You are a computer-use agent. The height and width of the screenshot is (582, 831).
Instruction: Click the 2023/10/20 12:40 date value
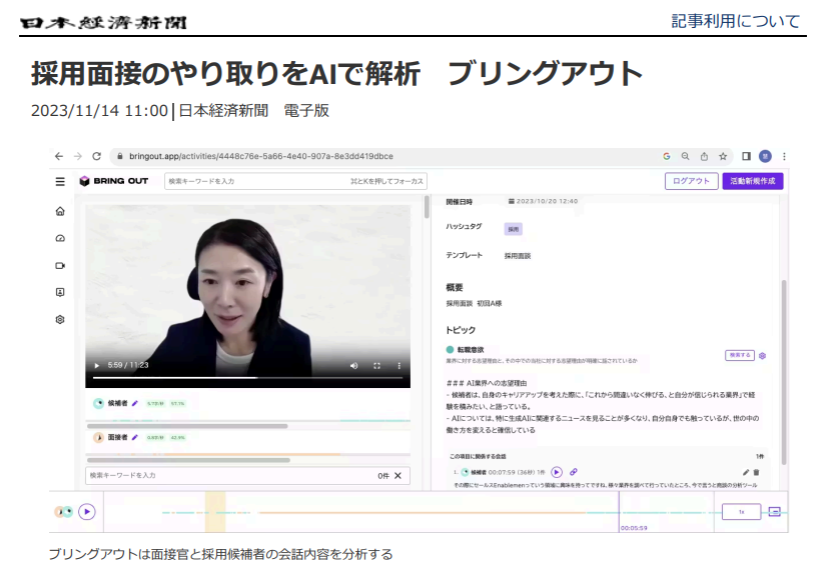pyautogui.click(x=547, y=201)
